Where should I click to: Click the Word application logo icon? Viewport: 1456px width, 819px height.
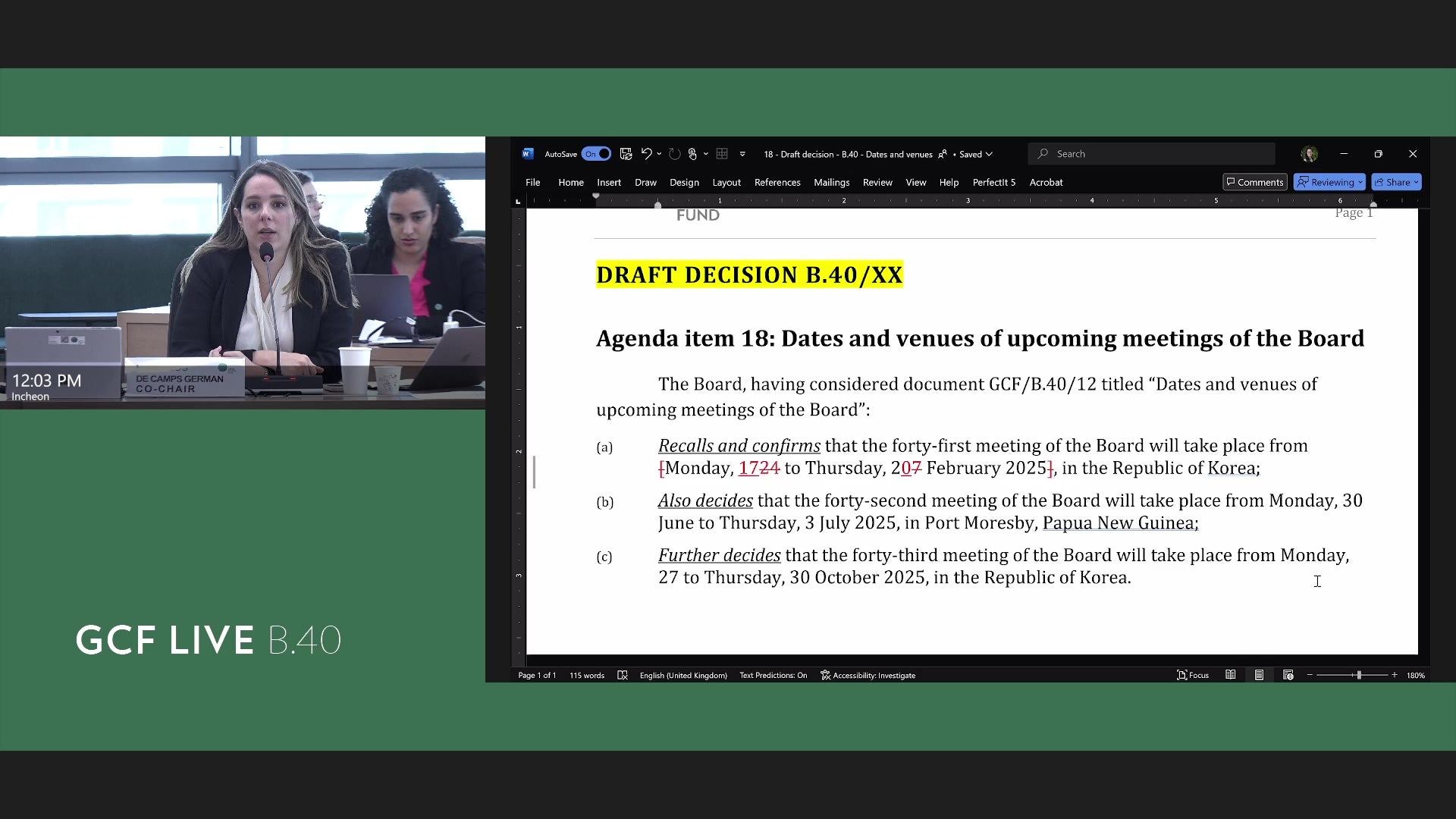(528, 154)
